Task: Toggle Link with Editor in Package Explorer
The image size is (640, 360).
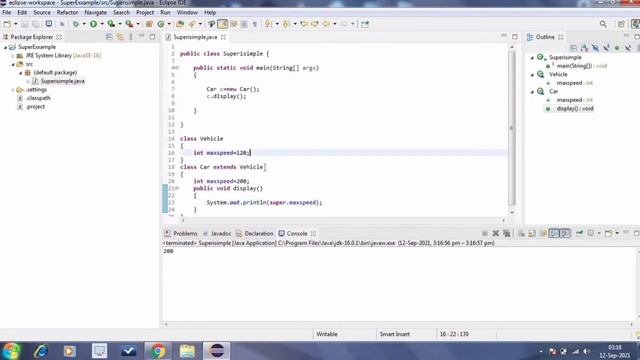Action: [x=120, y=37]
